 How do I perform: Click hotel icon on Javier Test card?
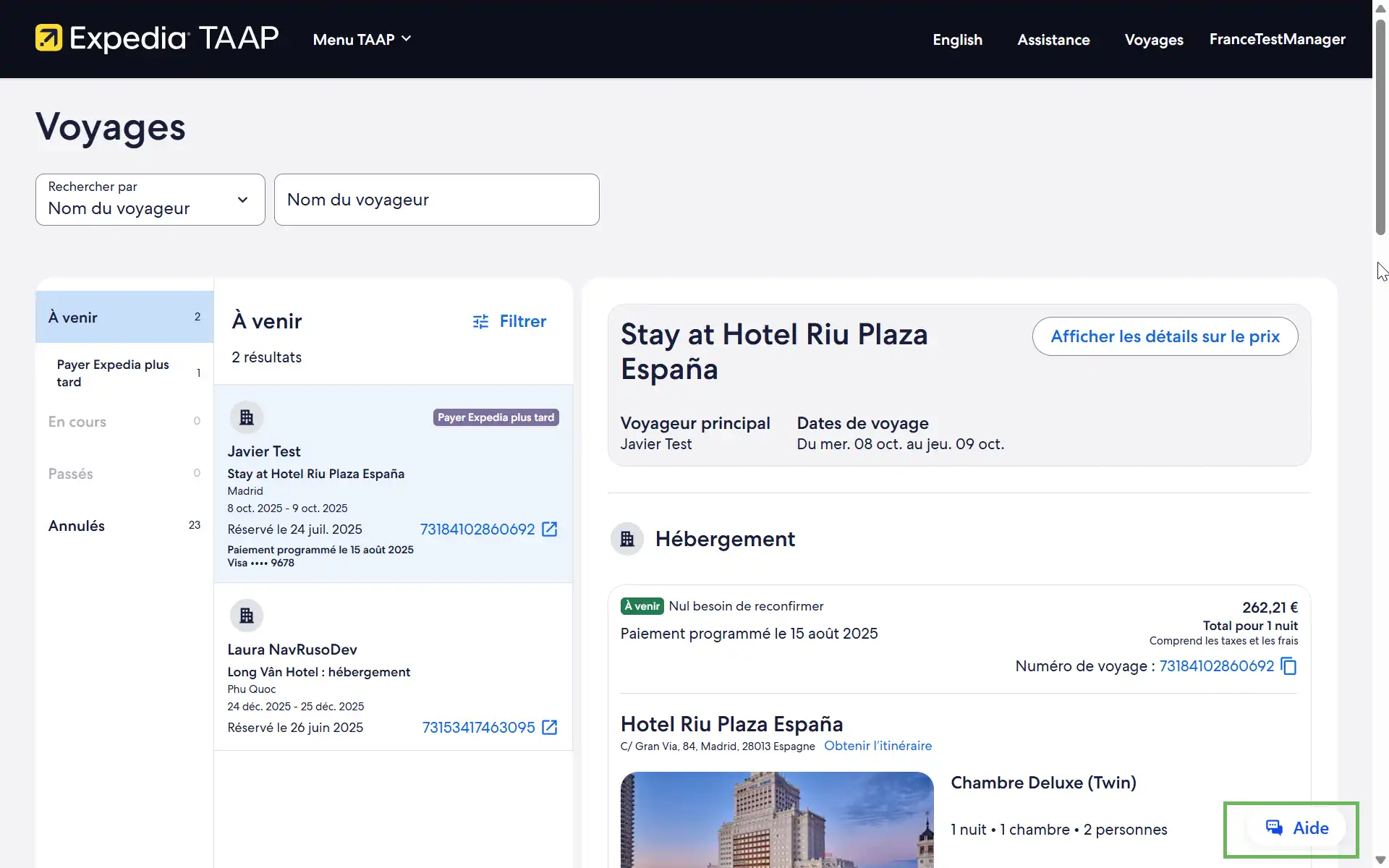click(247, 417)
